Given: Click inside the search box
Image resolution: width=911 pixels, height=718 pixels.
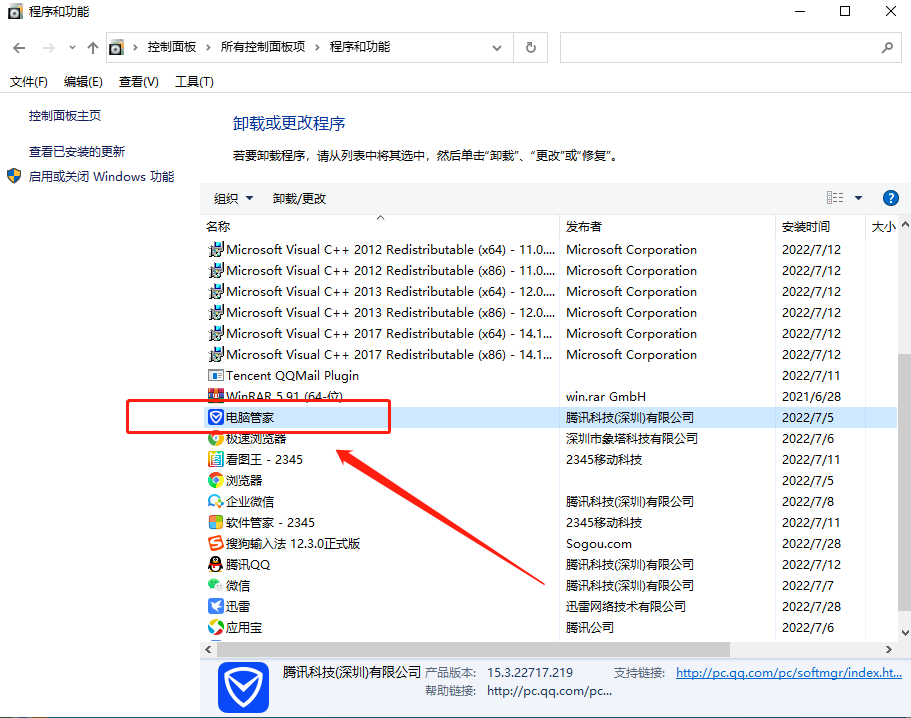Looking at the screenshot, I should coord(730,47).
